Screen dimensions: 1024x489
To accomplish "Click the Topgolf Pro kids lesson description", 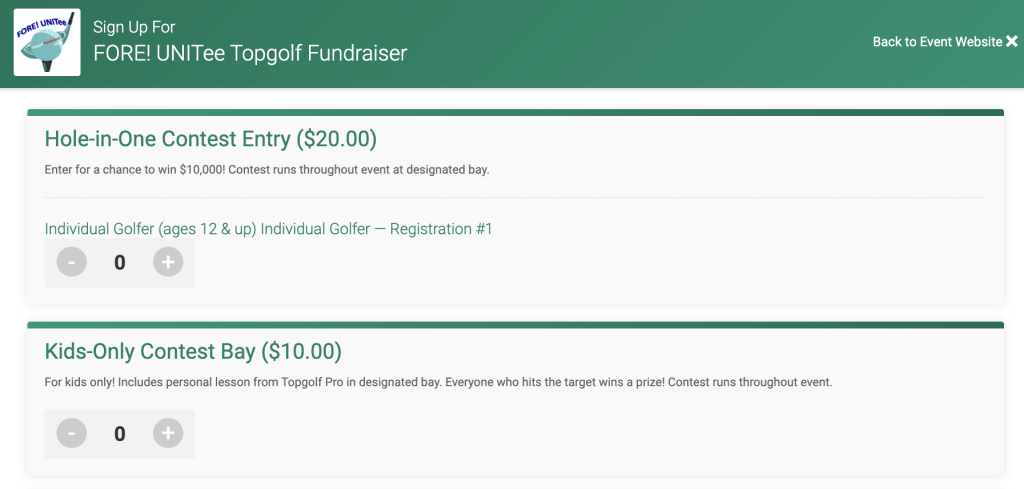I will (438, 383).
